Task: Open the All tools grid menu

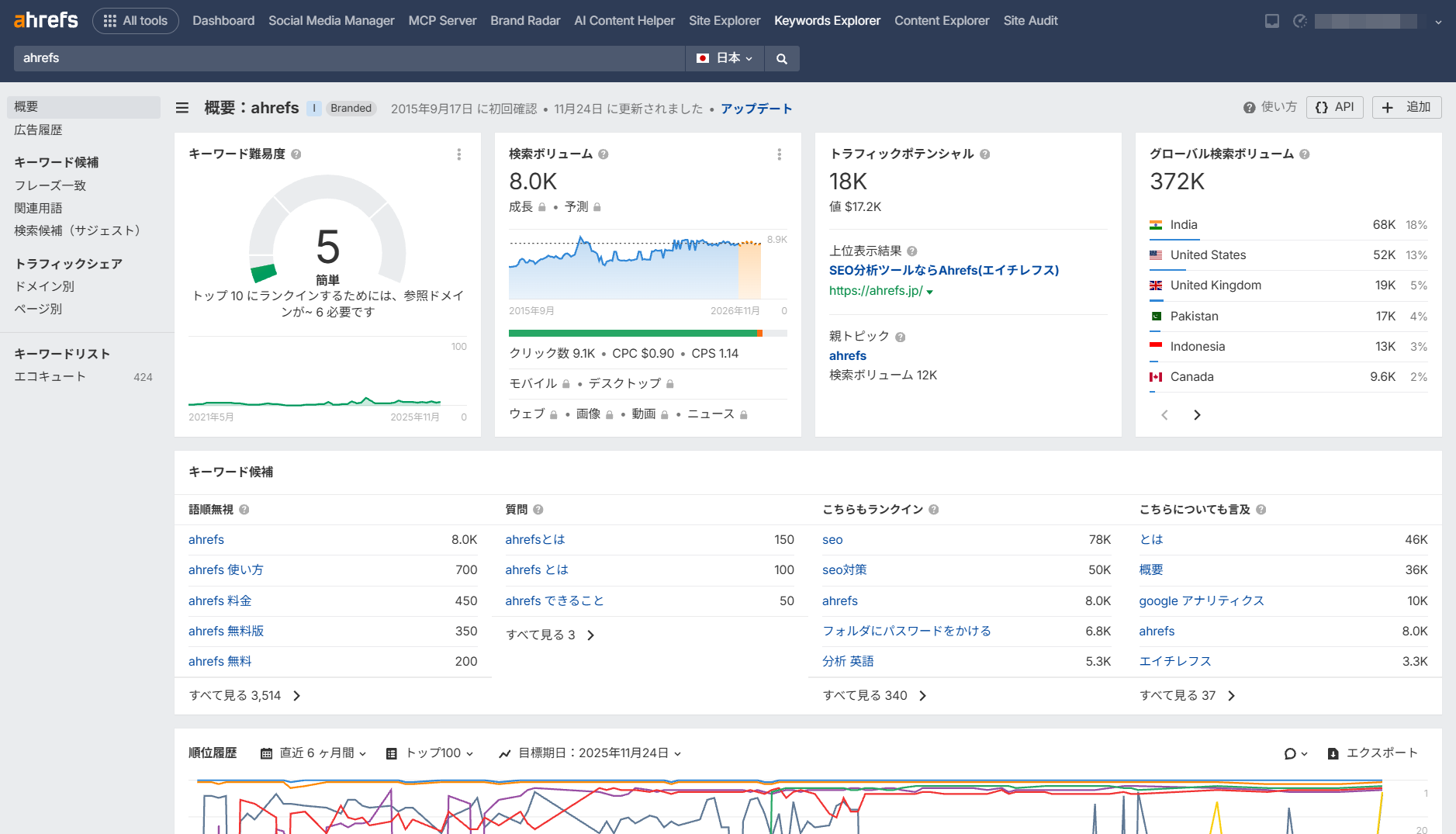Action: (135, 20)
